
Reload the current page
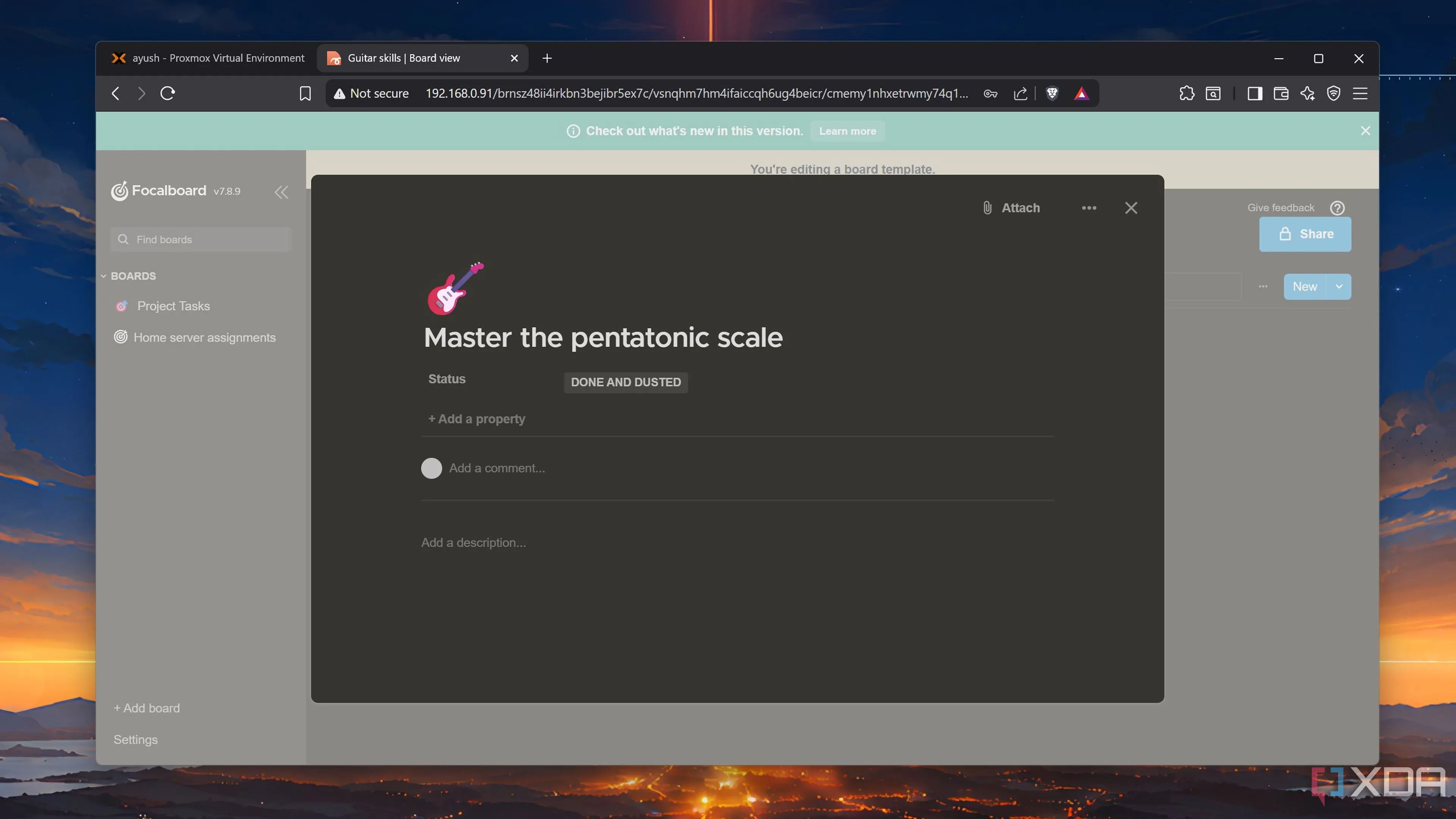(x=167, y=93)
